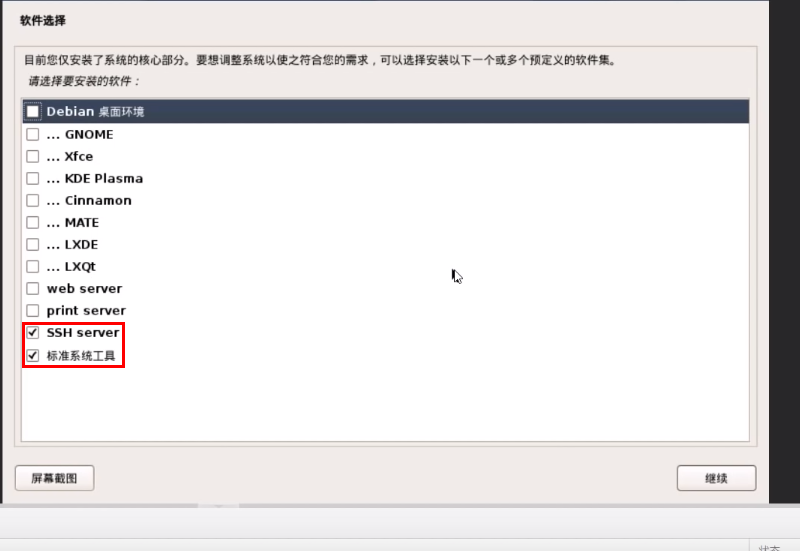Check the LXDE option
This screenshot has width=800, height=551.
(33, 244)
